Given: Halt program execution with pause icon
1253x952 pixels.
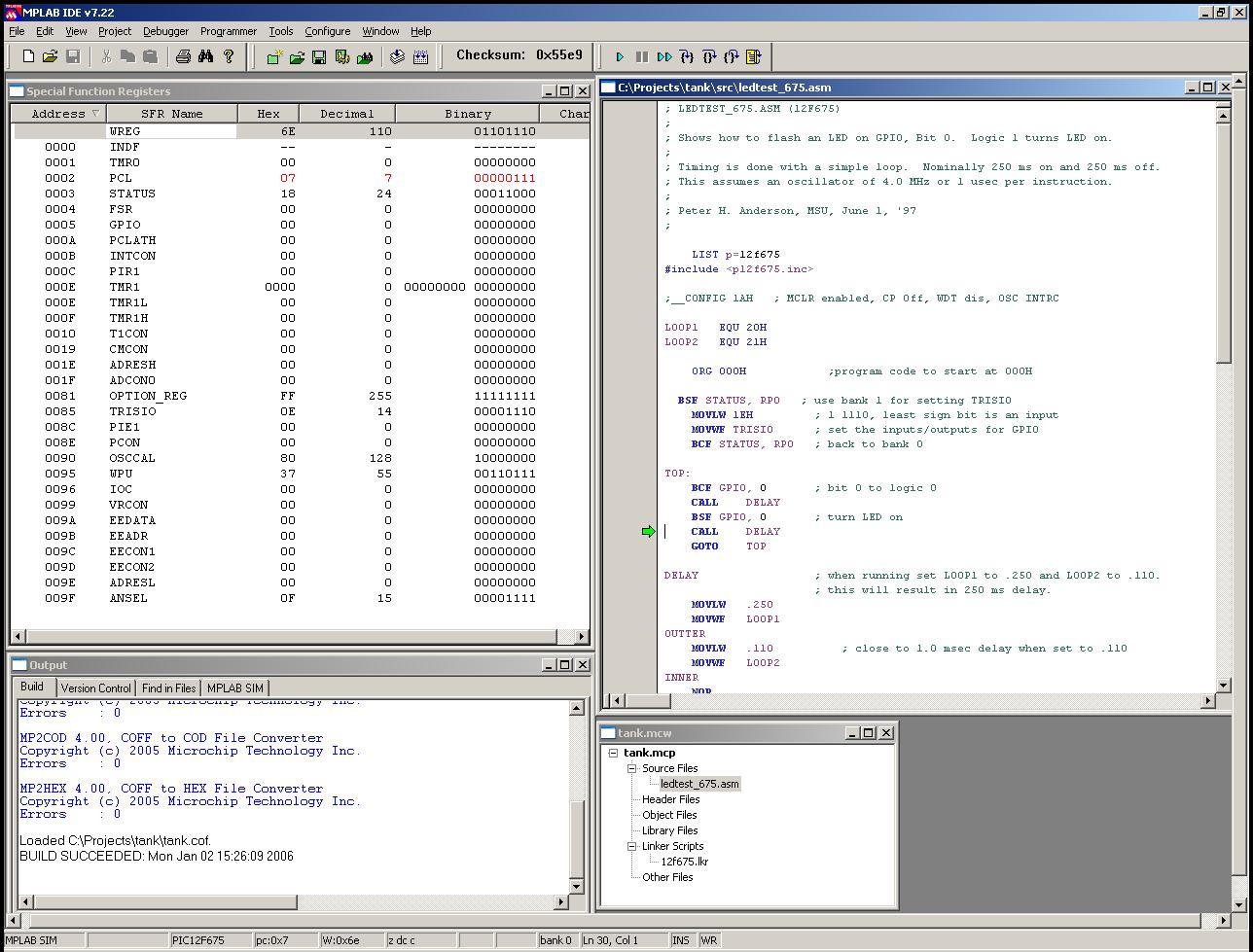Looking at the screenshot, I should click(642, 57).
